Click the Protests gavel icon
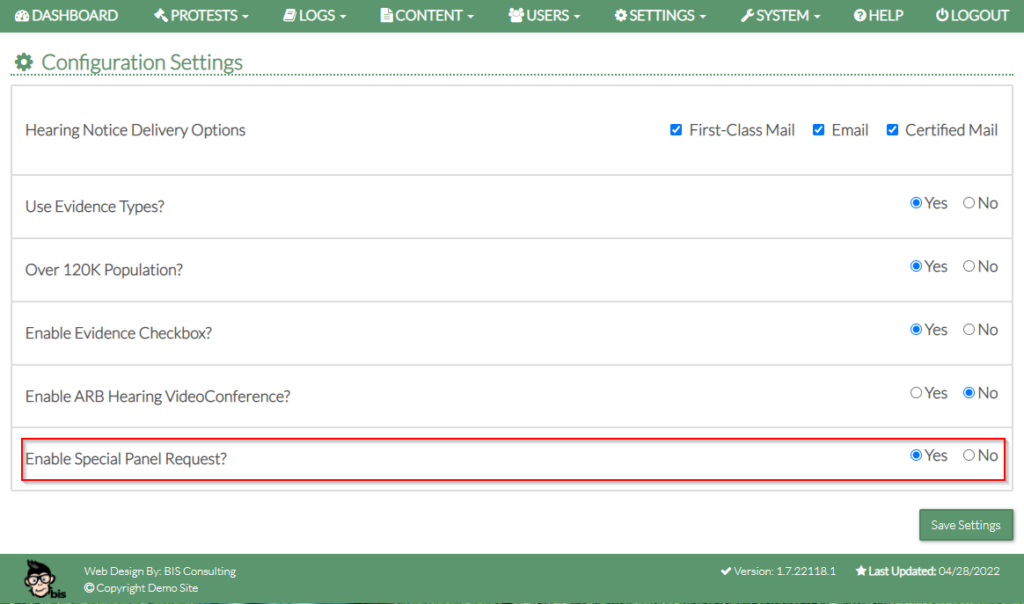The width and height of the screenshot is (1024, 604). tap(161, 16)
